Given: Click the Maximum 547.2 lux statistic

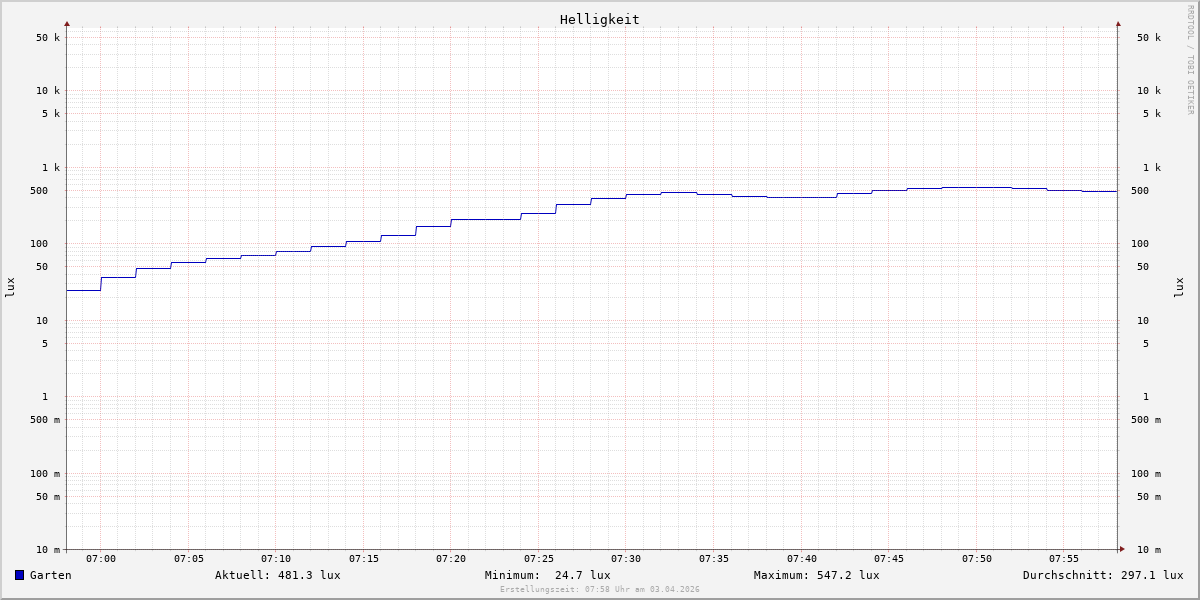Looking at the screenshot, I should (x=816, y=575).
